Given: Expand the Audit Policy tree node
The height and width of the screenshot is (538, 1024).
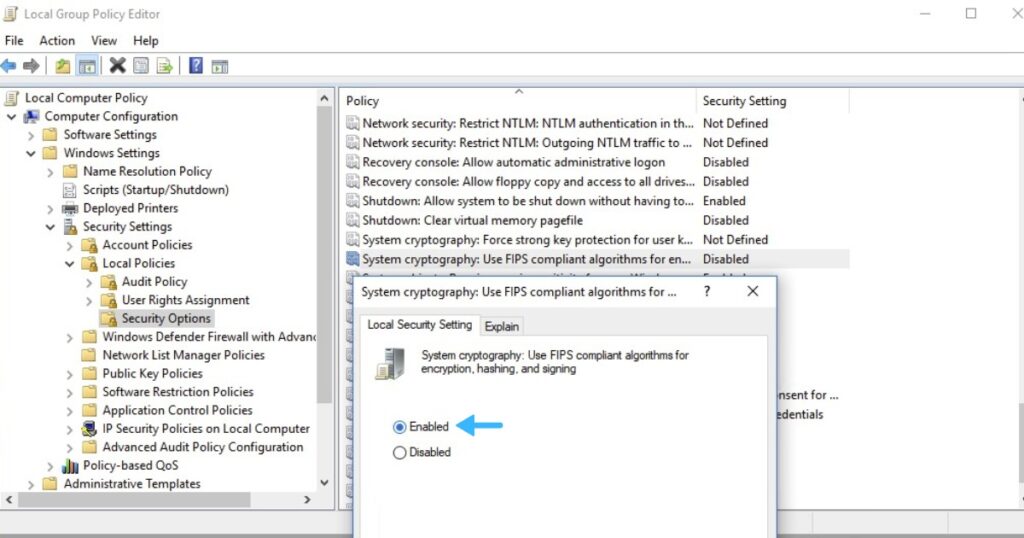Looking at the screenshot, I should 89,282.
